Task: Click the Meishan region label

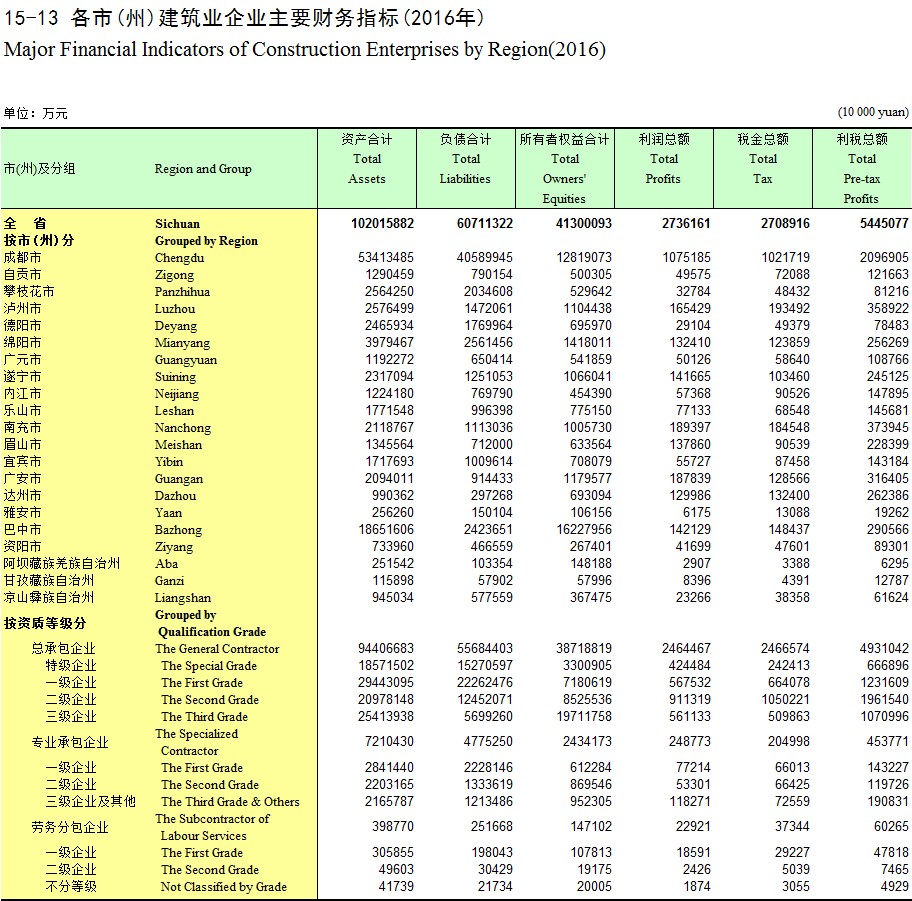Action: click(178, 444)
